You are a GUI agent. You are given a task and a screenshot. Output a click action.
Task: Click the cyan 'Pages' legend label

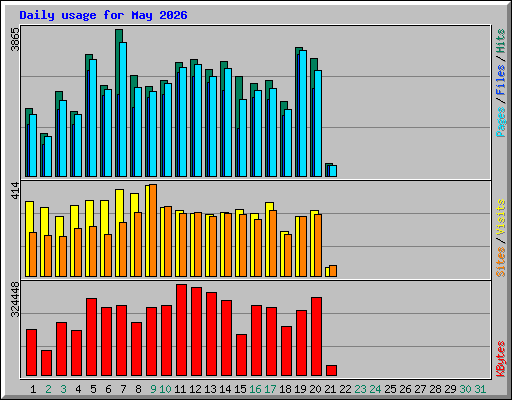pos(500,122)
